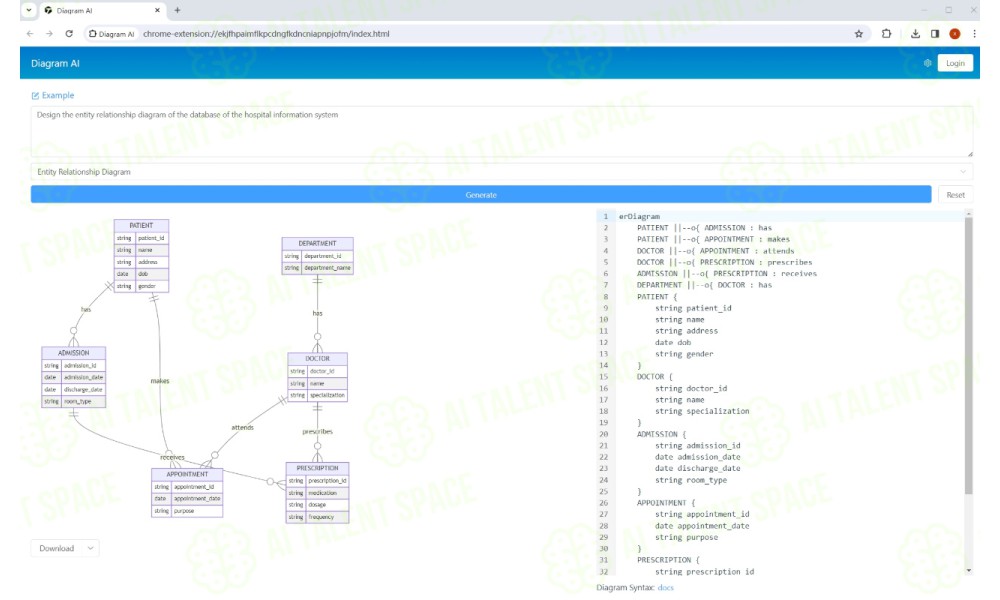Screen dimensions: 1000x600
Task: Click the ADMISSION entity header in diagram
Action: pyautogui.click(x=73, y=353)
